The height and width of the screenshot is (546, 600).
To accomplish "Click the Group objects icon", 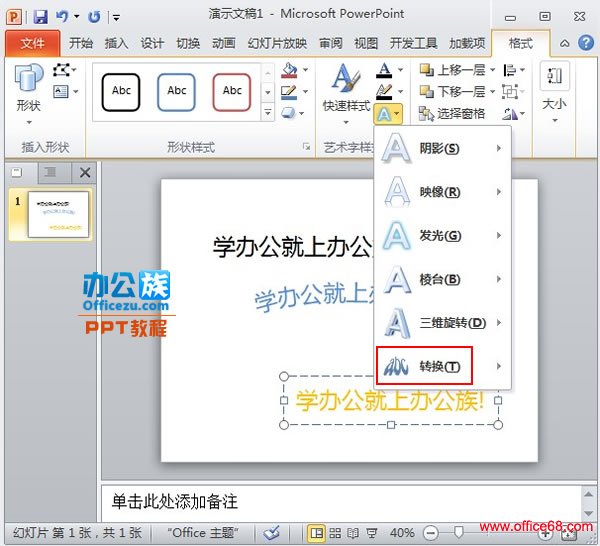I will 510,92.
